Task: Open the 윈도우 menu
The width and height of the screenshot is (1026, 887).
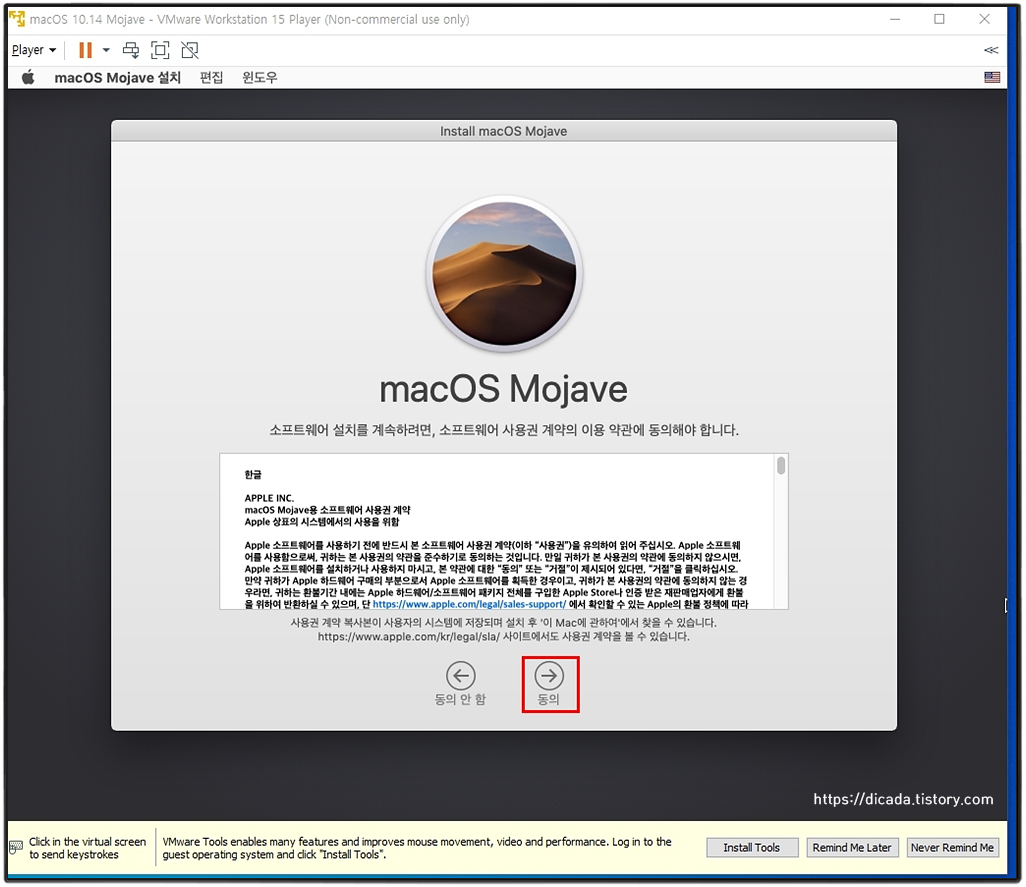Action: tap(260, 78)
